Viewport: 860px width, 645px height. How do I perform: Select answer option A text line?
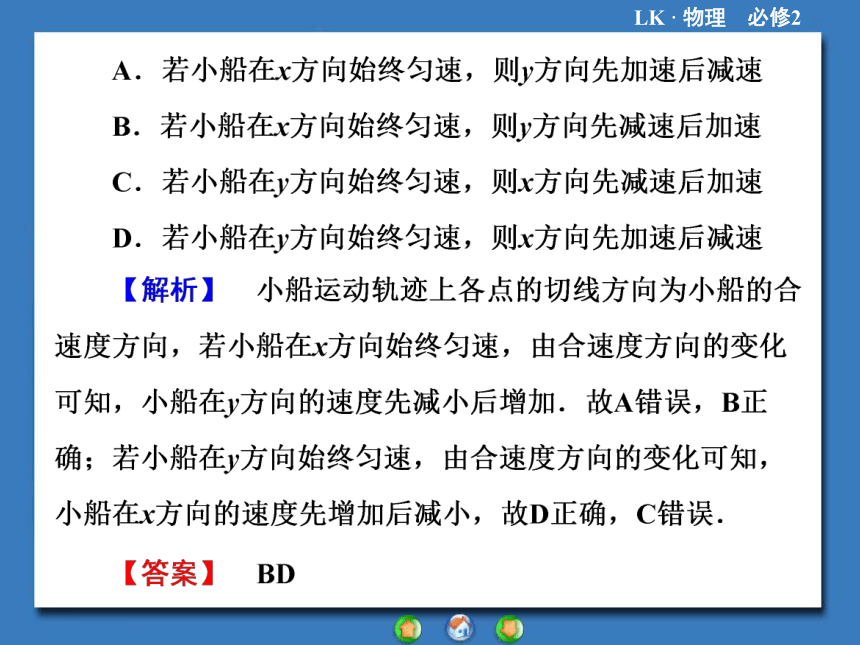pos(437,71)
